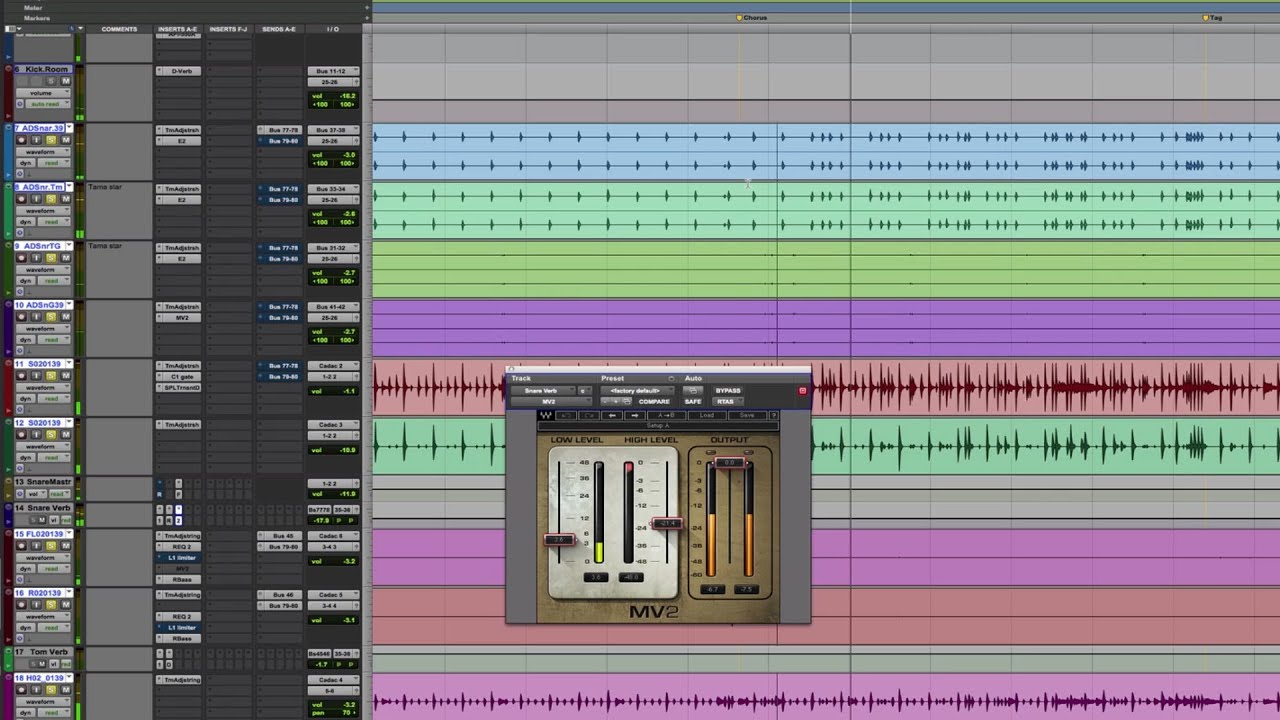Click the plugin automation enable icon under Auto
The height and width of the screenshot is (720, 1280).
[692, 390]
